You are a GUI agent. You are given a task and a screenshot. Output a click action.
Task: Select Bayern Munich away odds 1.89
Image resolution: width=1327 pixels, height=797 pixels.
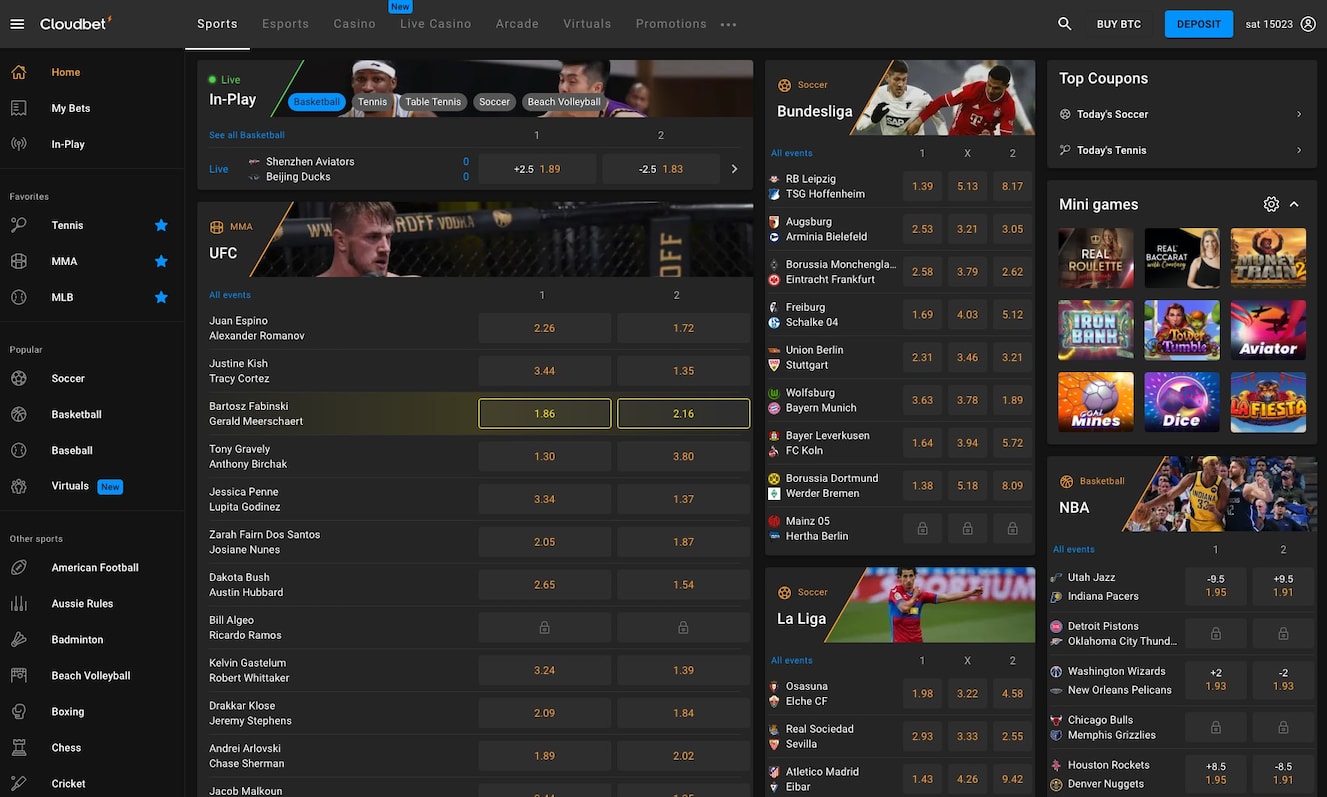click(x=1012, y=400)
